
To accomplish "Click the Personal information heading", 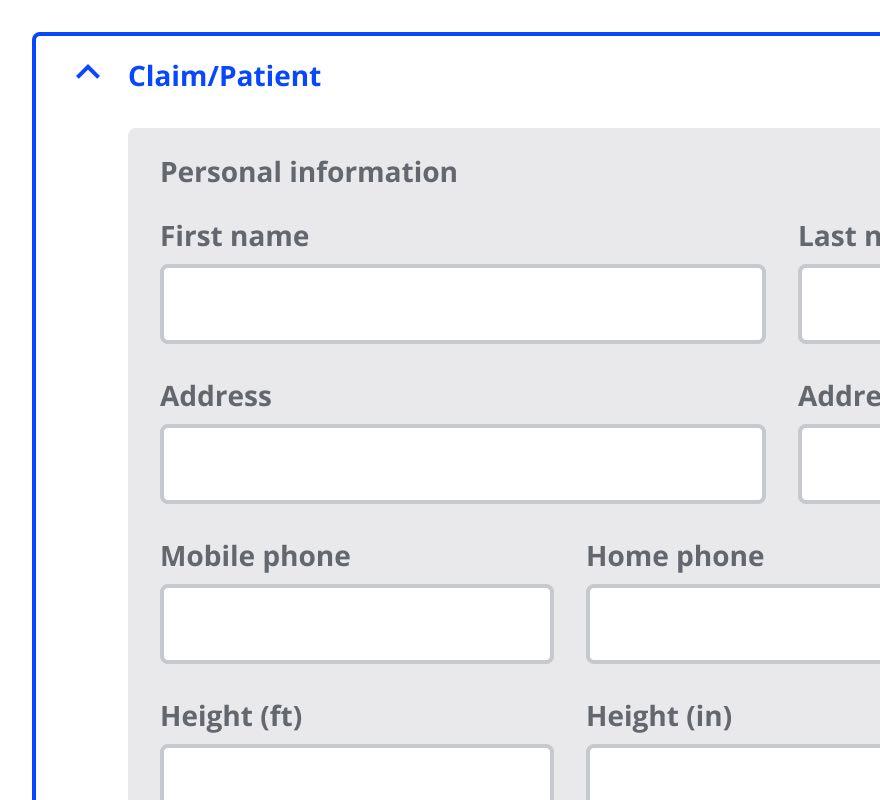I will click(308, 172).
